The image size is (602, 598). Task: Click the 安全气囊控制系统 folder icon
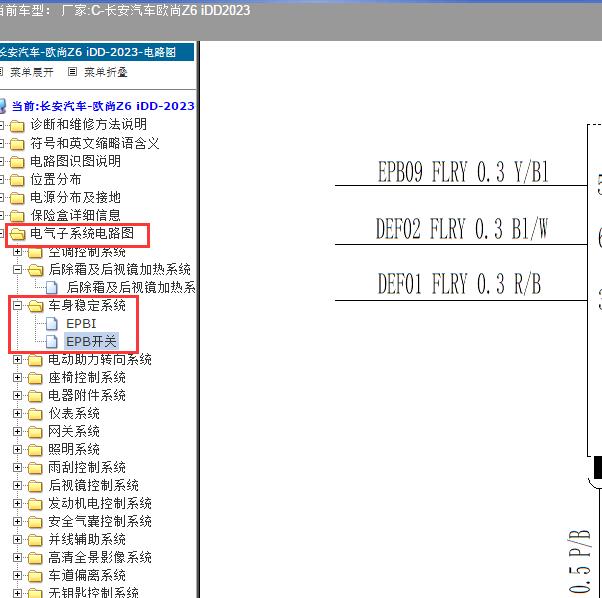[35, 522]
